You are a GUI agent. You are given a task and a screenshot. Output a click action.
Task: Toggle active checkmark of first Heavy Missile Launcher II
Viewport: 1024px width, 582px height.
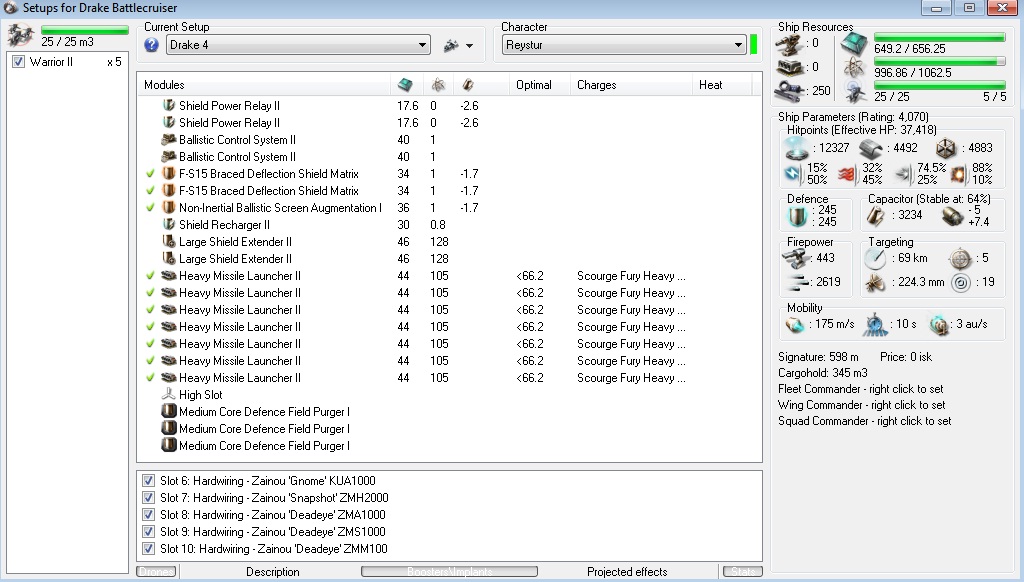pos(150,276)
